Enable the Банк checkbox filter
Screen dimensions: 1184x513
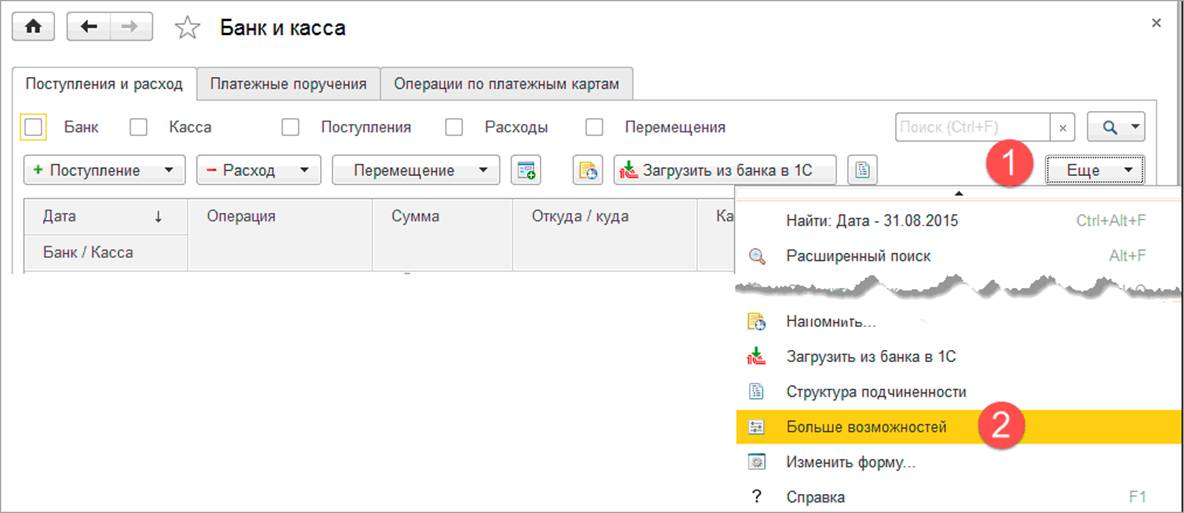33,128
